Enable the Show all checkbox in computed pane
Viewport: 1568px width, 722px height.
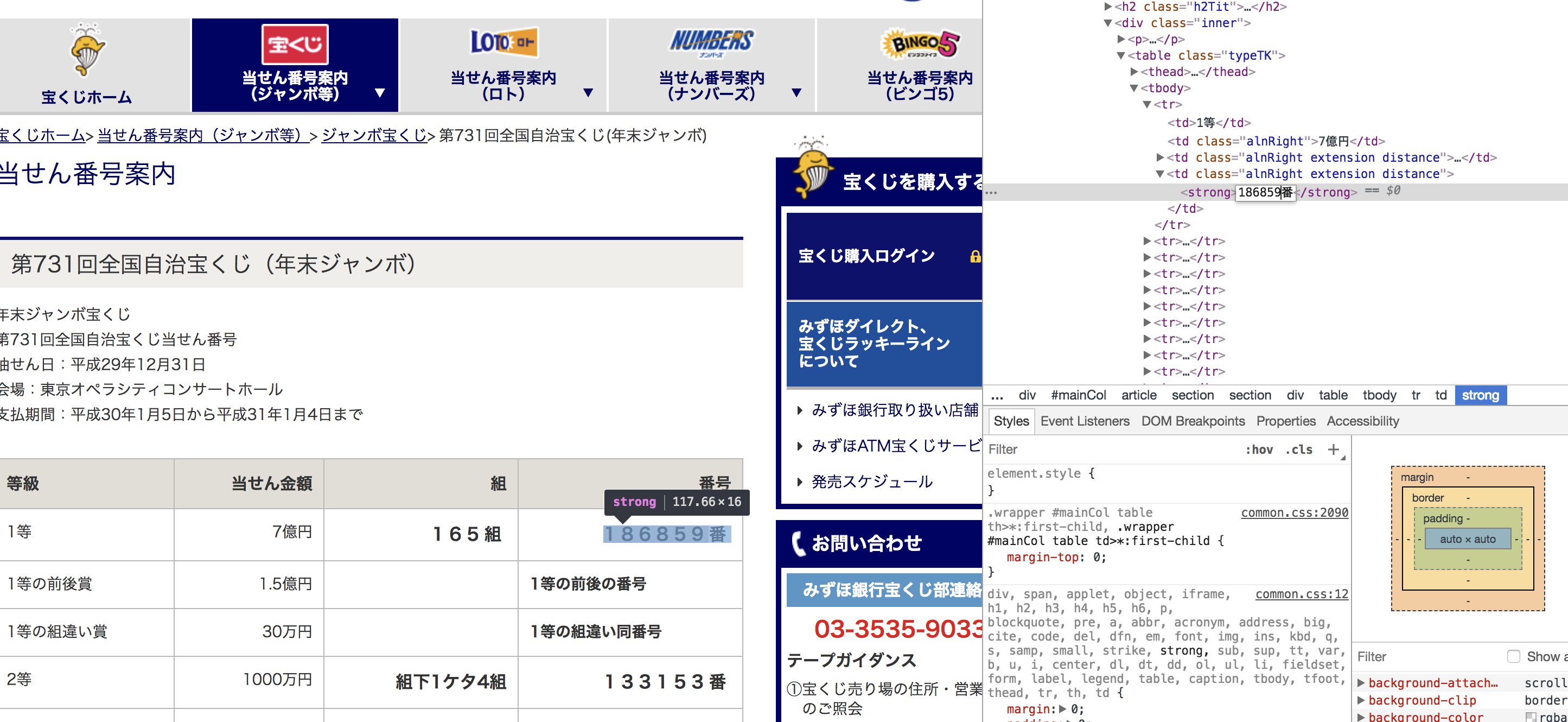point(1513,656)
